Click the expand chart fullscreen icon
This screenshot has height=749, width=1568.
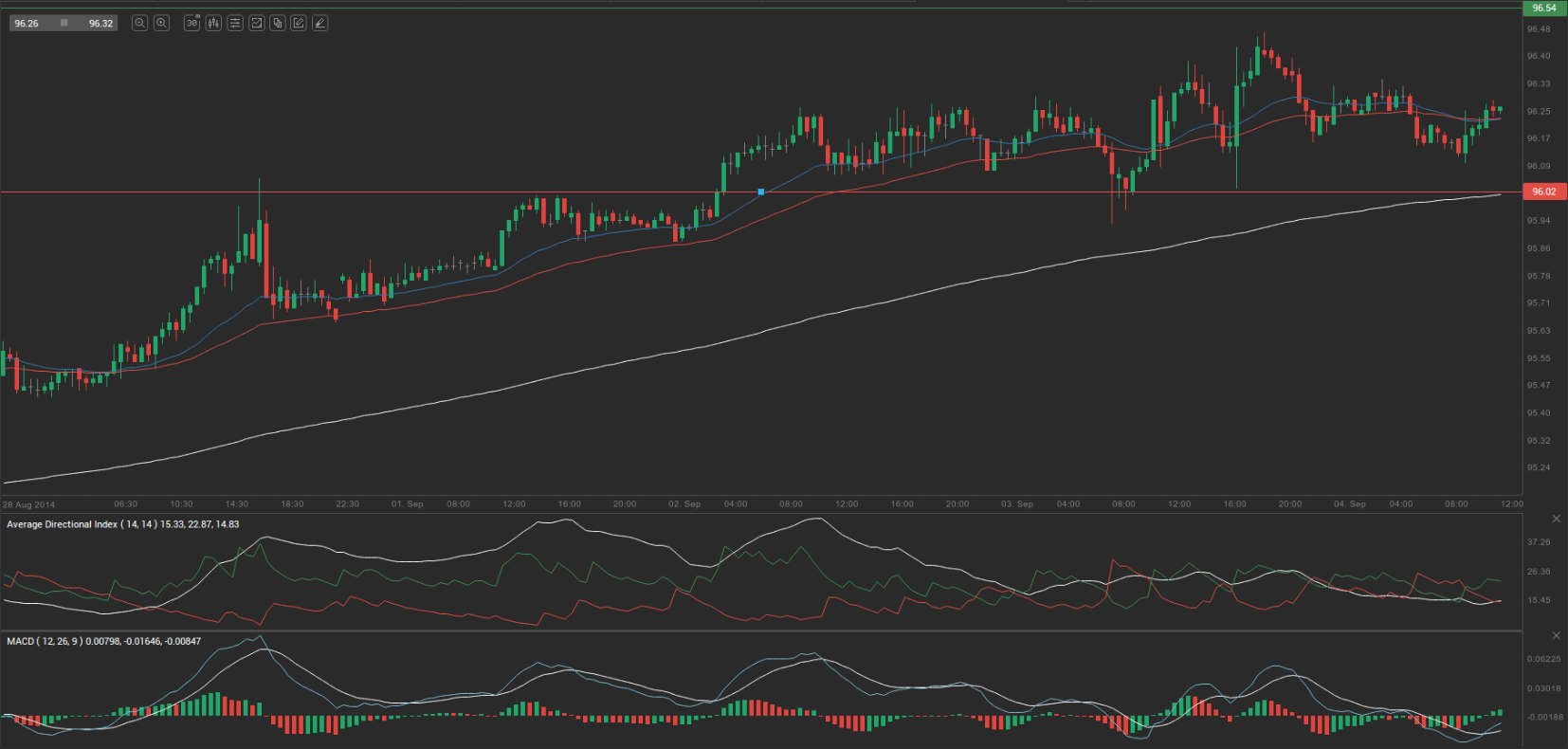(256, 23)
